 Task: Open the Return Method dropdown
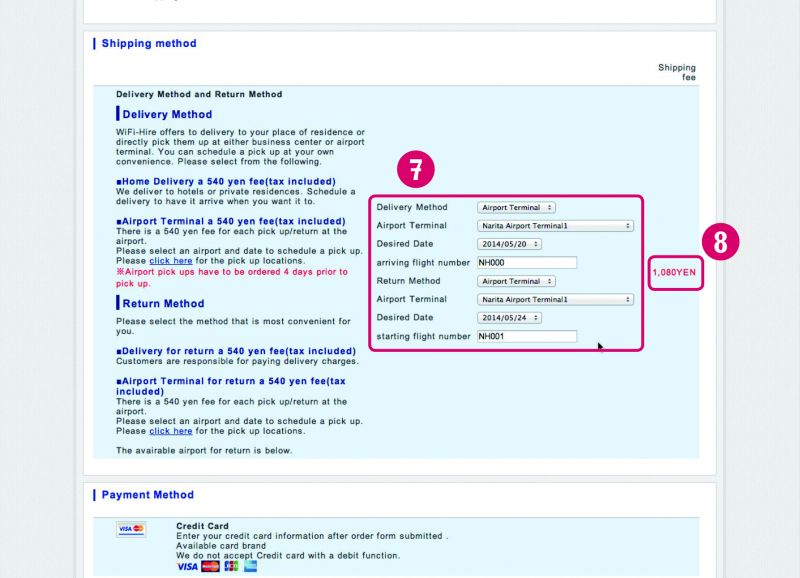click(x=516, y=282)
